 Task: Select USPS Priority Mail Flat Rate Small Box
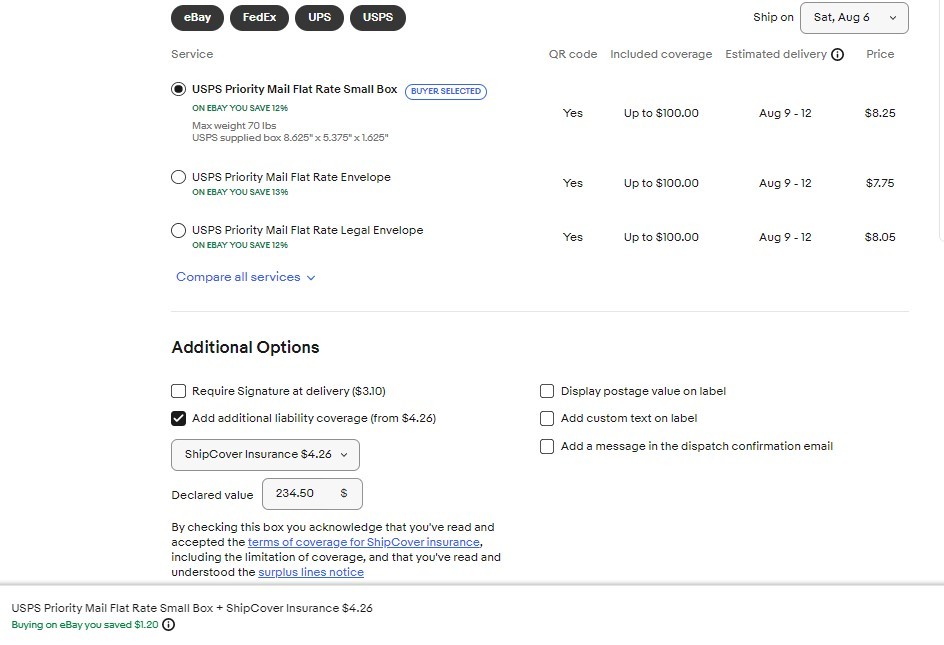point(178,89)
